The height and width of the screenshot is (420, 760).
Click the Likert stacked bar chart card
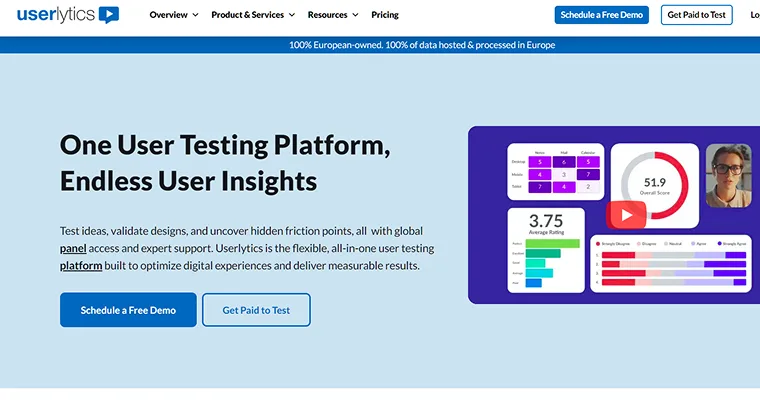[671, 264]
